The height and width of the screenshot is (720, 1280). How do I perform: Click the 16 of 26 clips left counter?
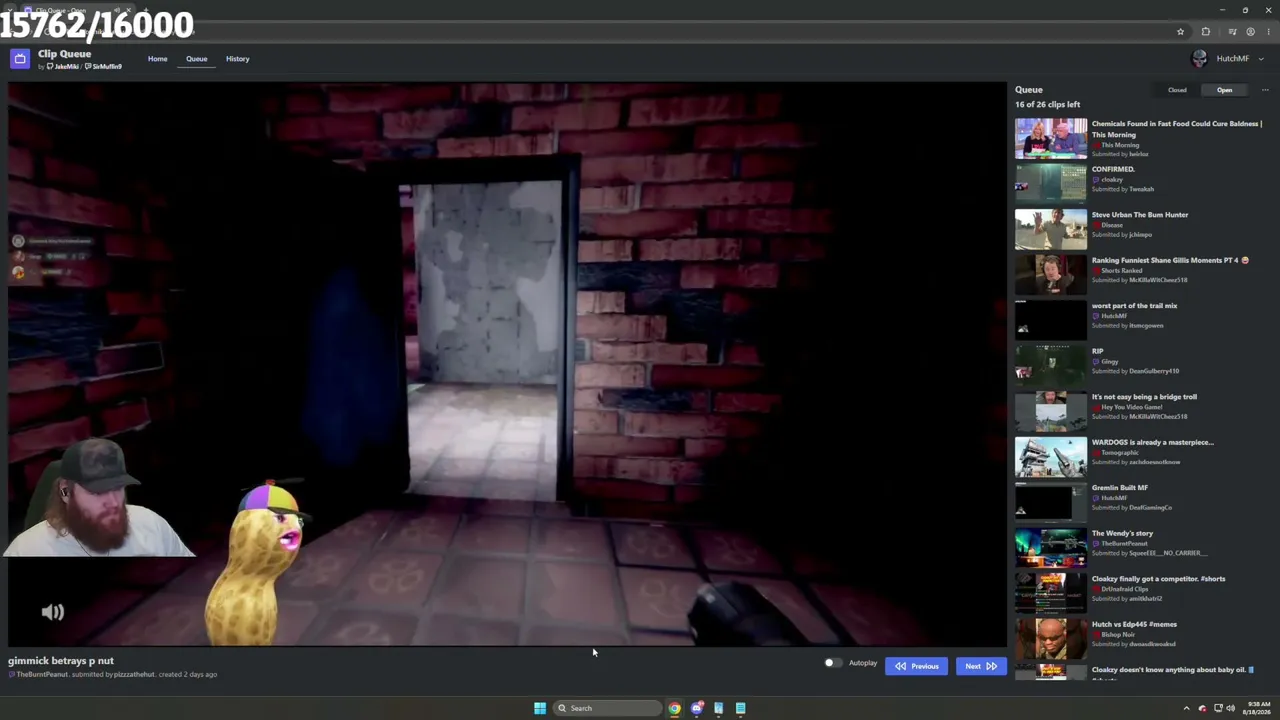pyautogui.click(x=1047, y=105)
